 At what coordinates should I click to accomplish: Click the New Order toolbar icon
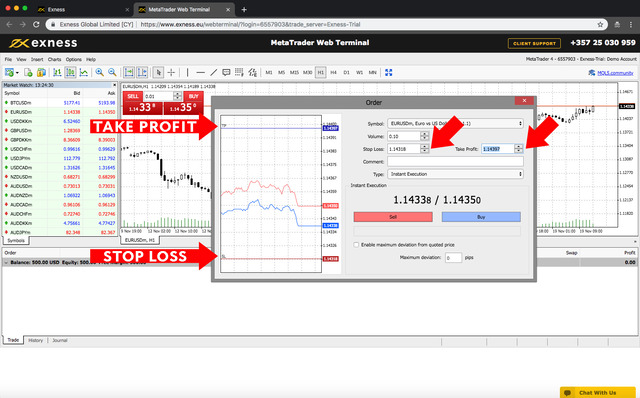click(x=28, y=72)
